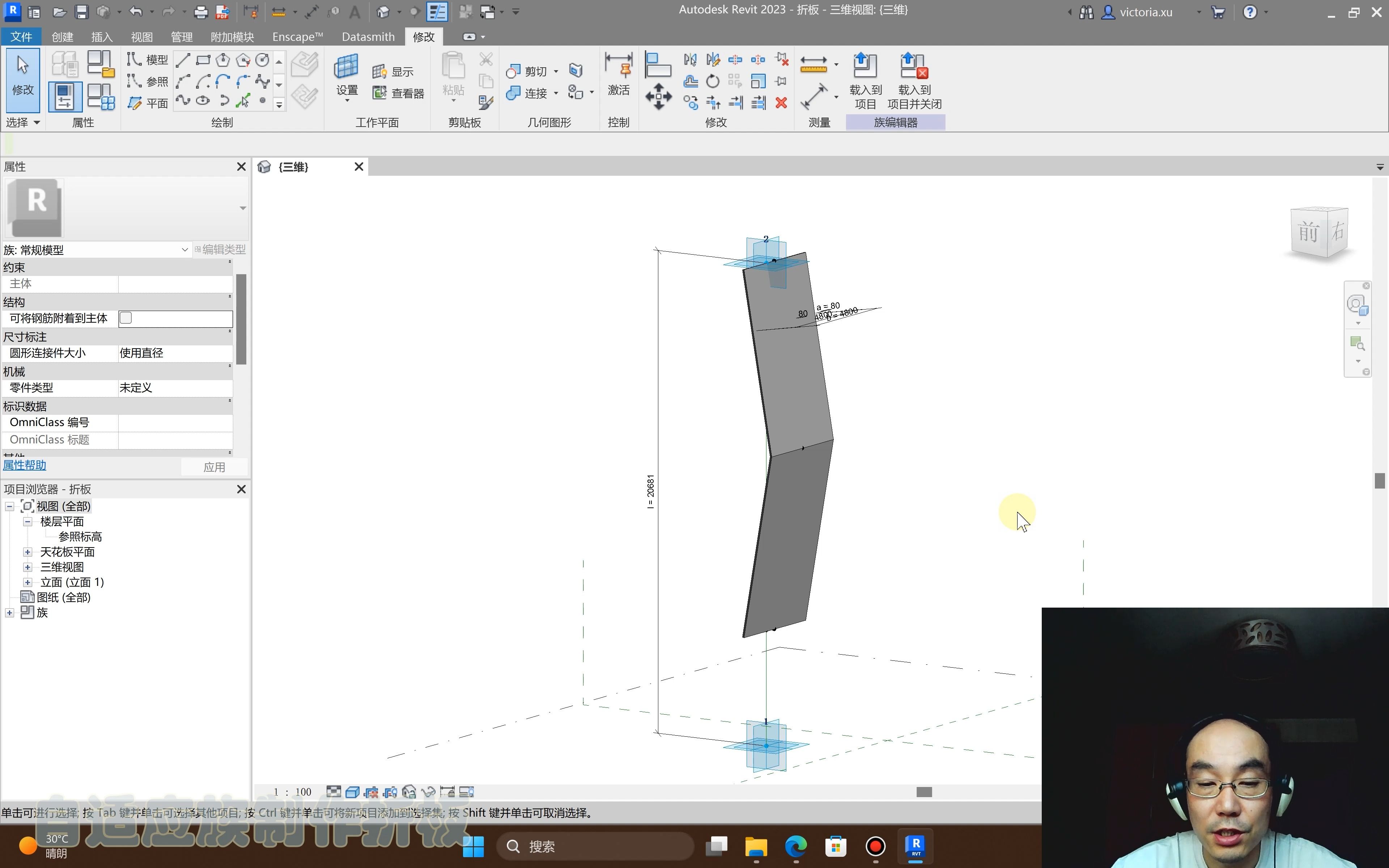1389x868 pixels.
Task: Select the Split Element tool
Action: [x=735, y=60]
